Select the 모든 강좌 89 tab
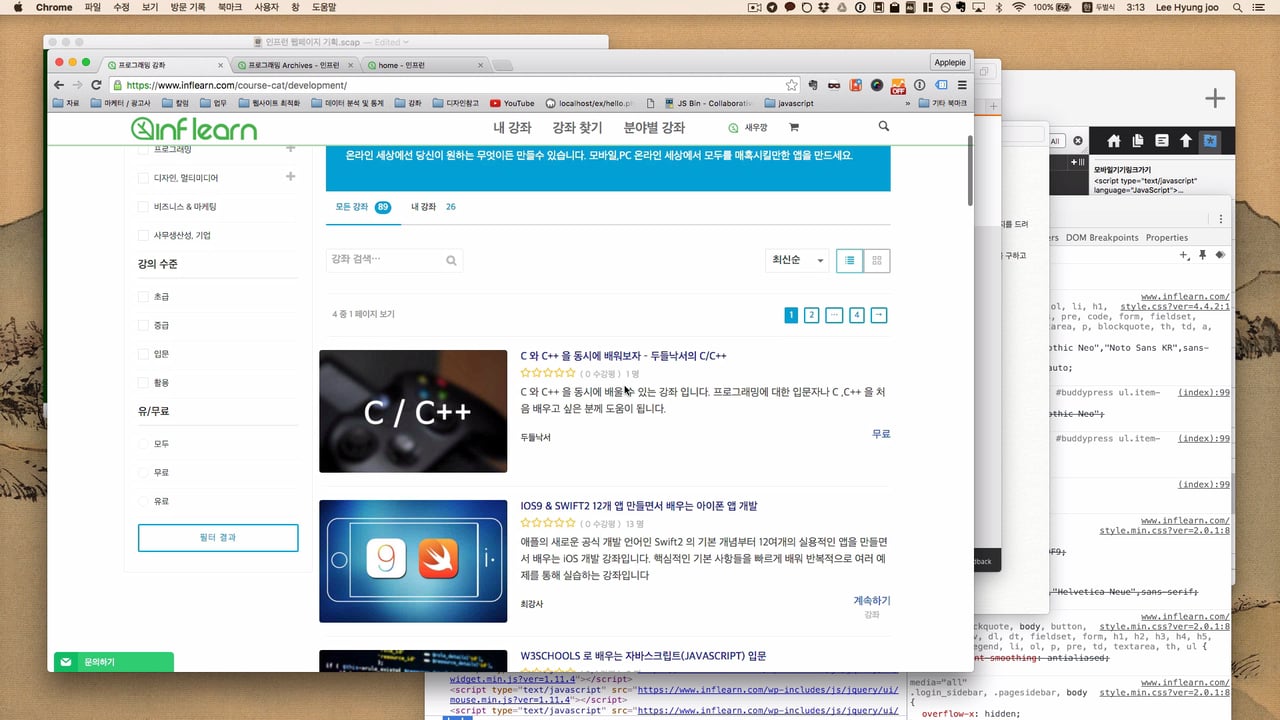Image resolution: width=1280 pixels, height=720 pixels. pyautogui.click(x=362, y=207)
